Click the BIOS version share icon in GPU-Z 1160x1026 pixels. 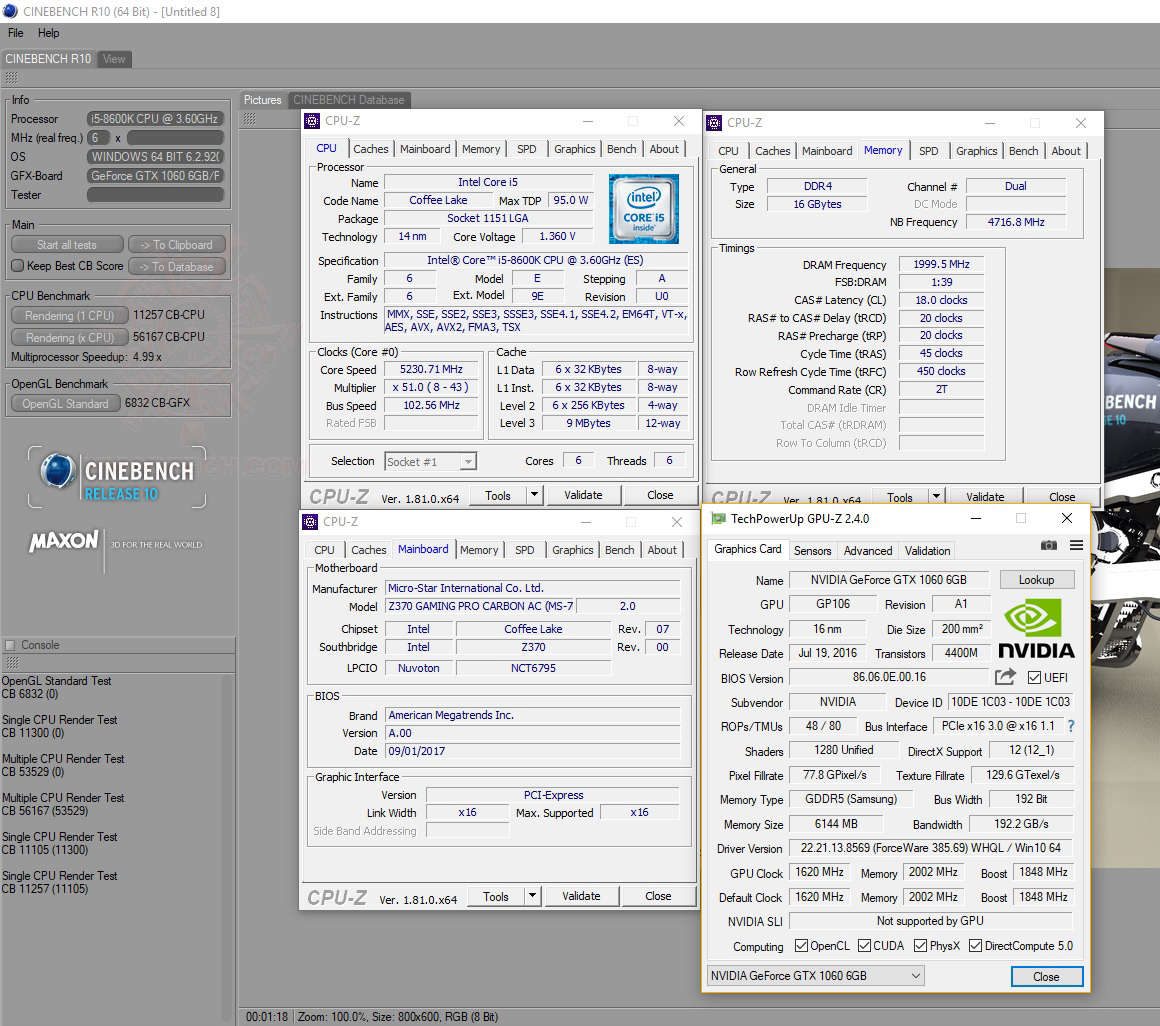click(1004, 677)
